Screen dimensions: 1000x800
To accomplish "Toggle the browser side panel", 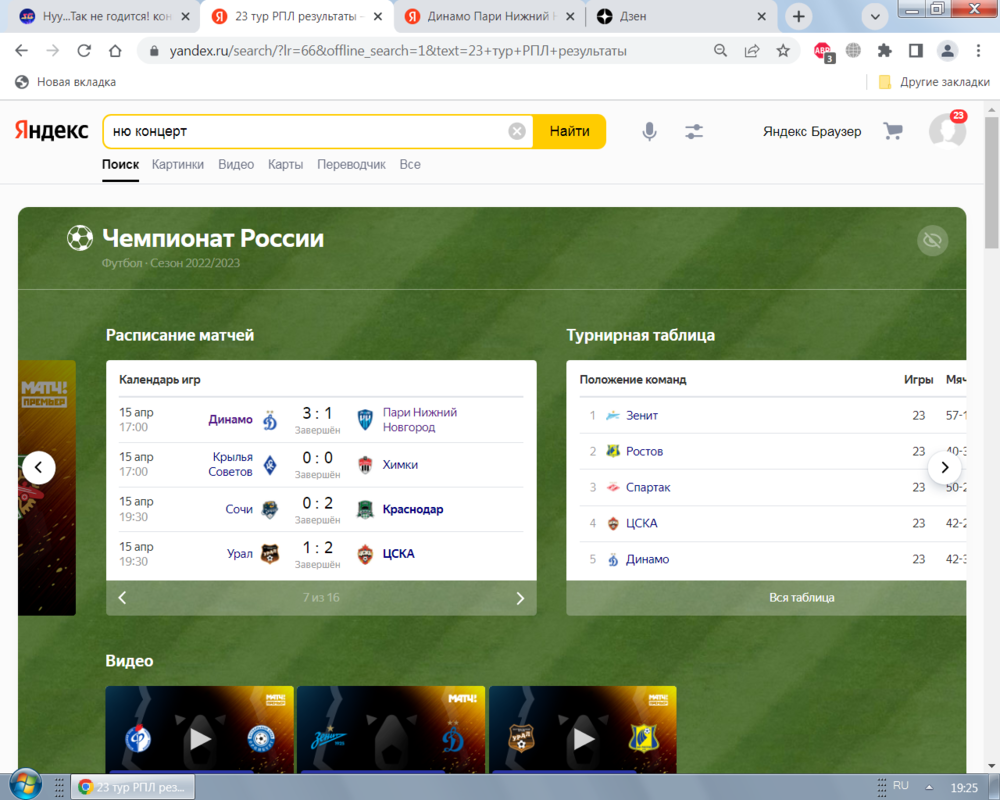I will (x=916, y=51).
